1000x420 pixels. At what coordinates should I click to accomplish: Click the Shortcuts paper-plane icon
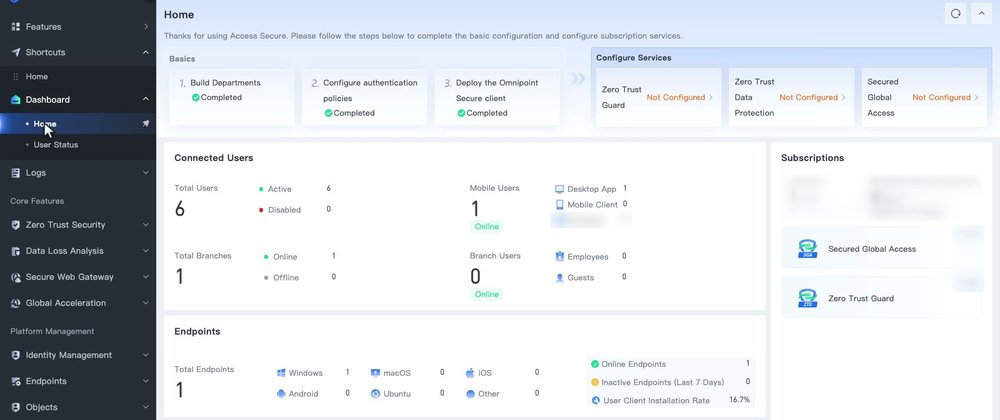click(x=16, y=52)
